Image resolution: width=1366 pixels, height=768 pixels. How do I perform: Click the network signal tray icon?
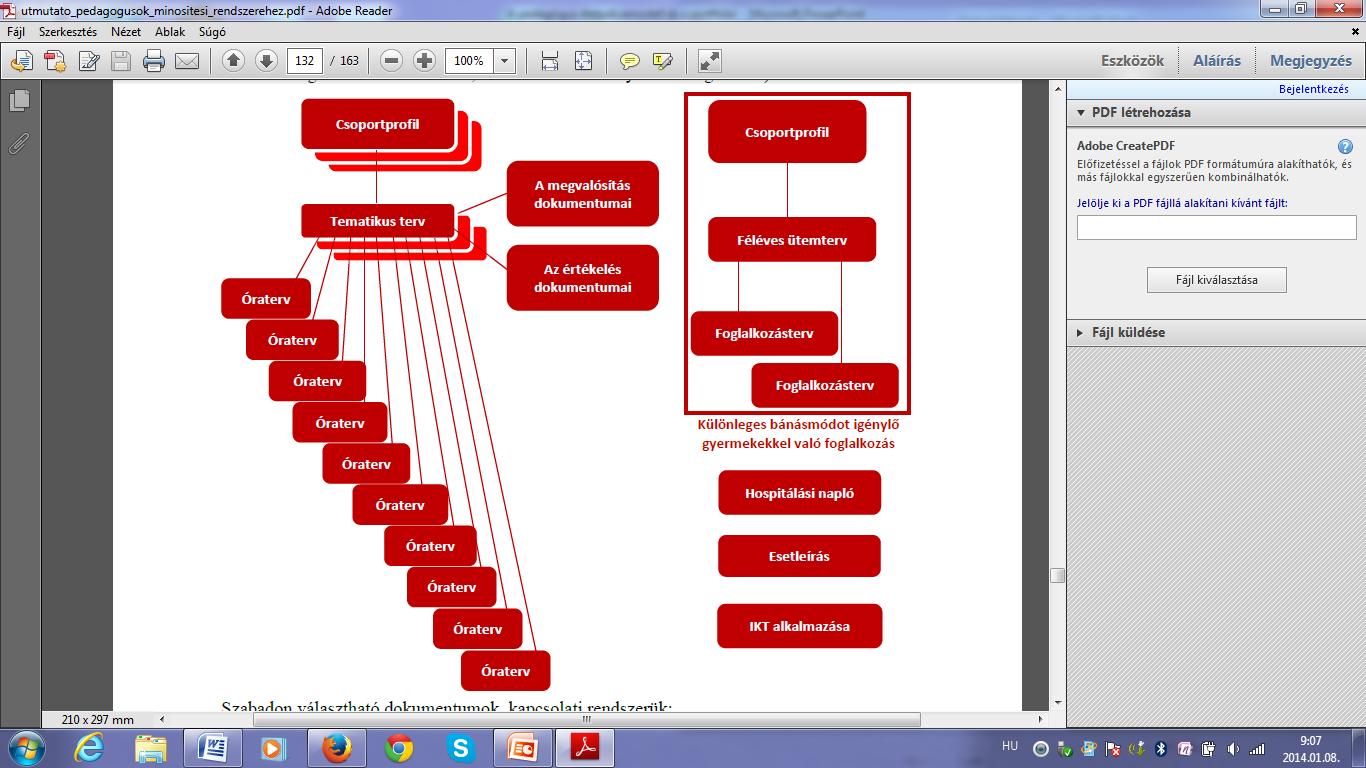pos(1257,748)
